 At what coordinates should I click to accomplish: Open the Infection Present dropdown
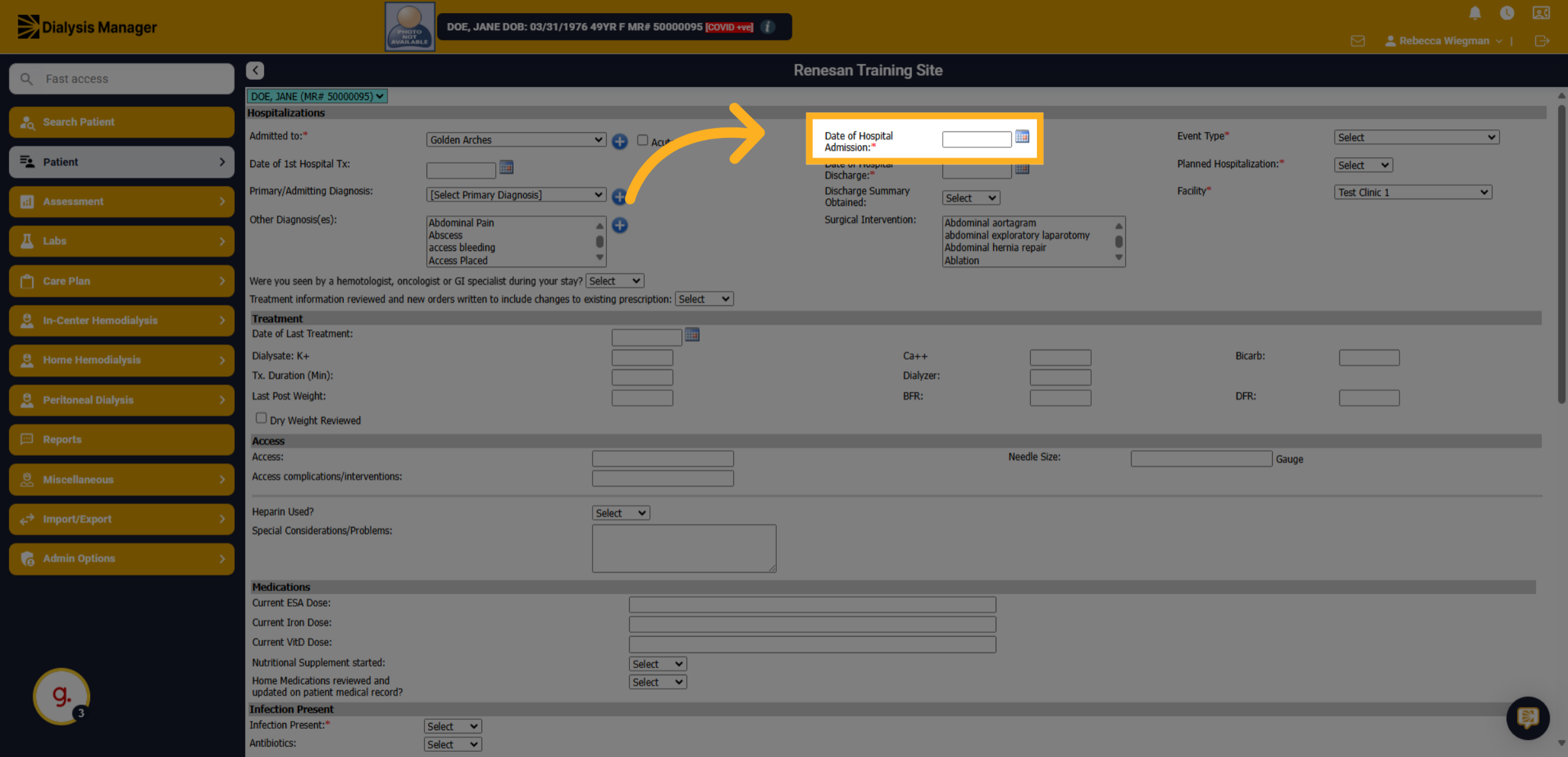[453, 726]
